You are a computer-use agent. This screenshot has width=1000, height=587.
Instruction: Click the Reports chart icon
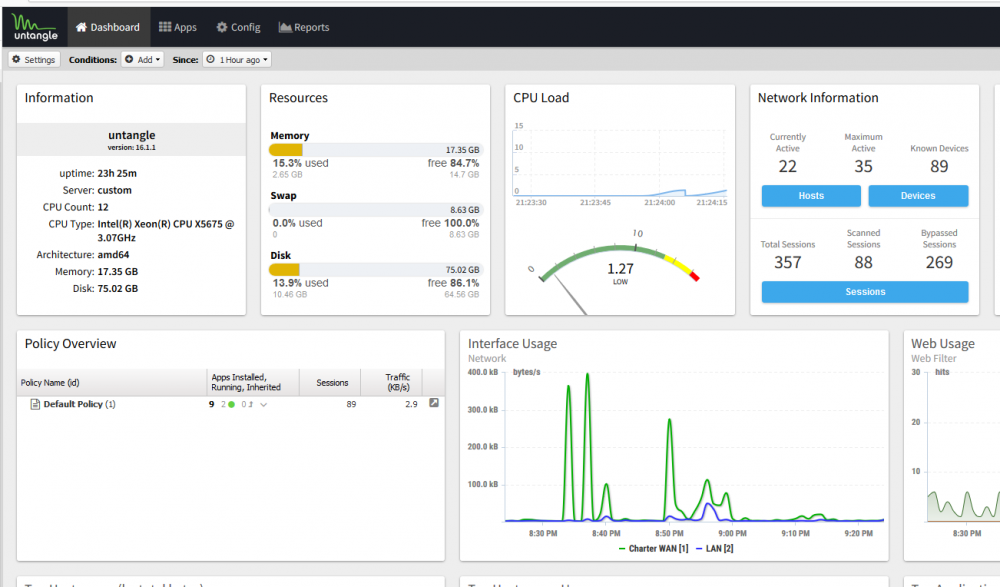pos(285,27)
